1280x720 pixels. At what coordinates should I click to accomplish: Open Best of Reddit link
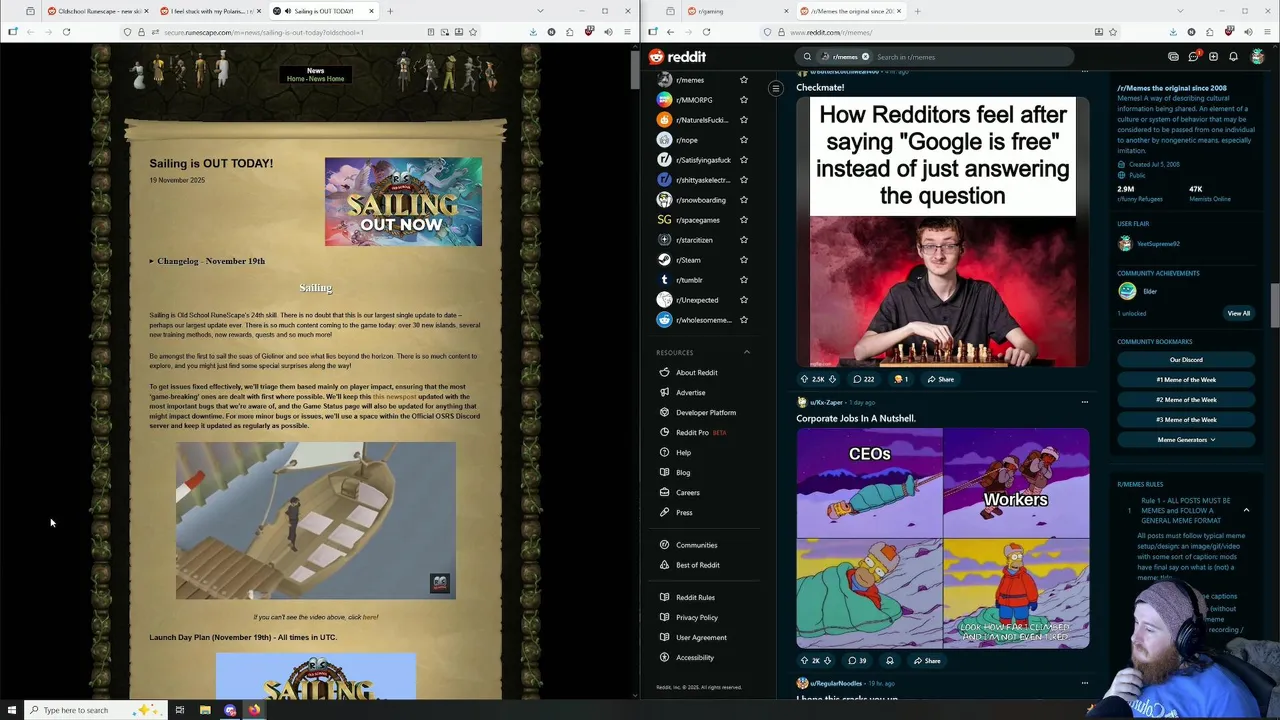pos(697,565)
